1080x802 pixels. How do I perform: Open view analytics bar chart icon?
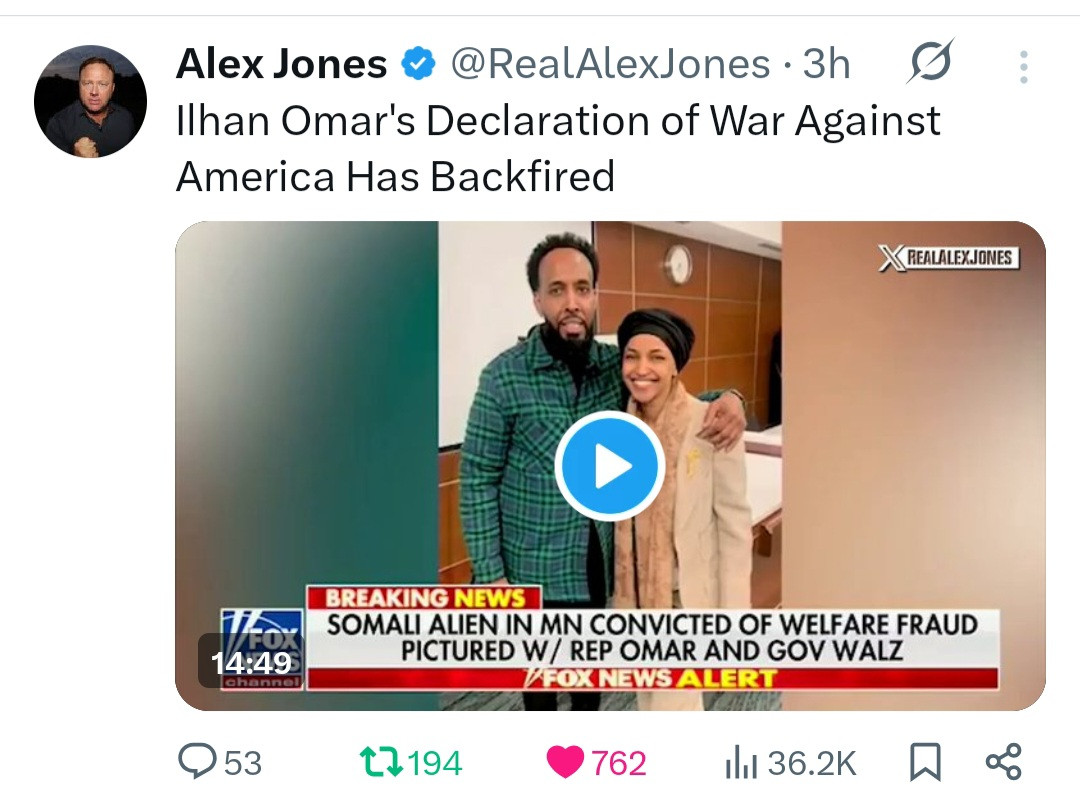[741, 763]
